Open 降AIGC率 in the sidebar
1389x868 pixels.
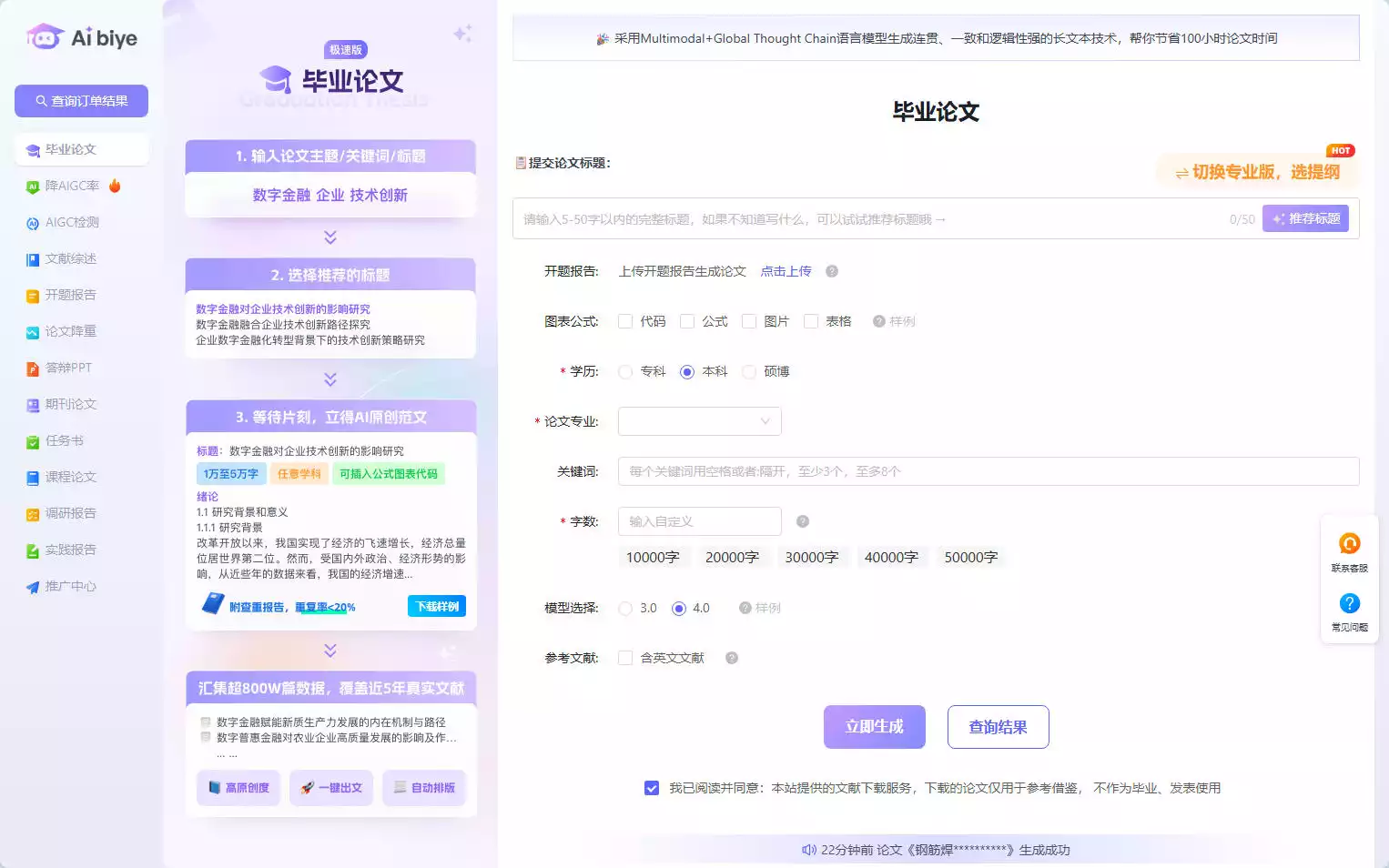tap(72, 186)
